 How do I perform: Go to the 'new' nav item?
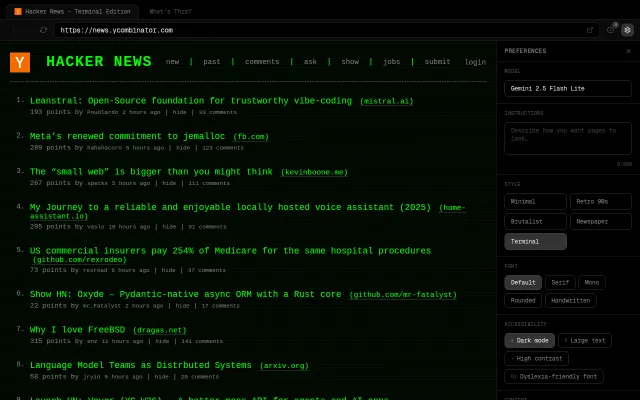172,62
